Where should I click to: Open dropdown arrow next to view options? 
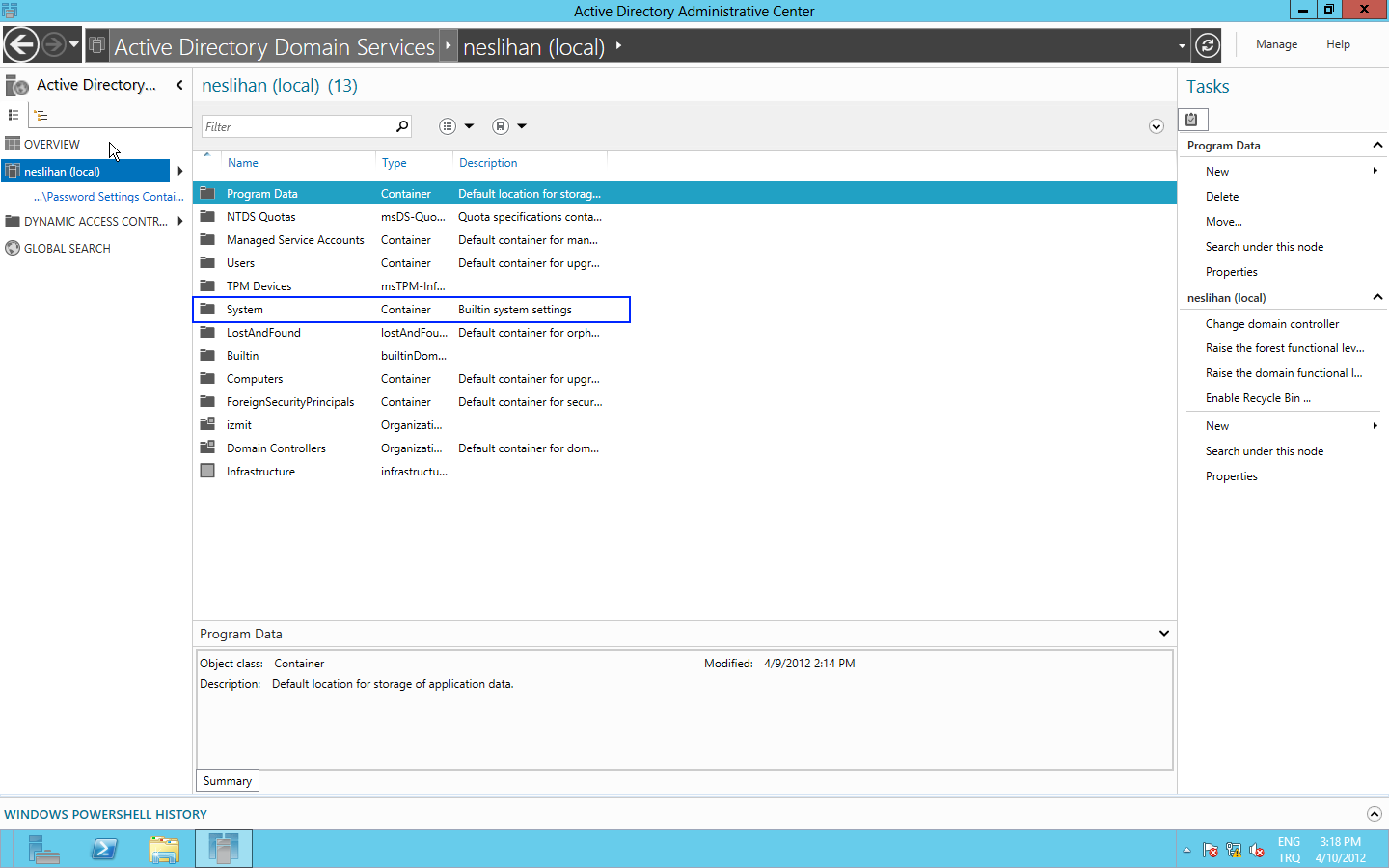469,126
